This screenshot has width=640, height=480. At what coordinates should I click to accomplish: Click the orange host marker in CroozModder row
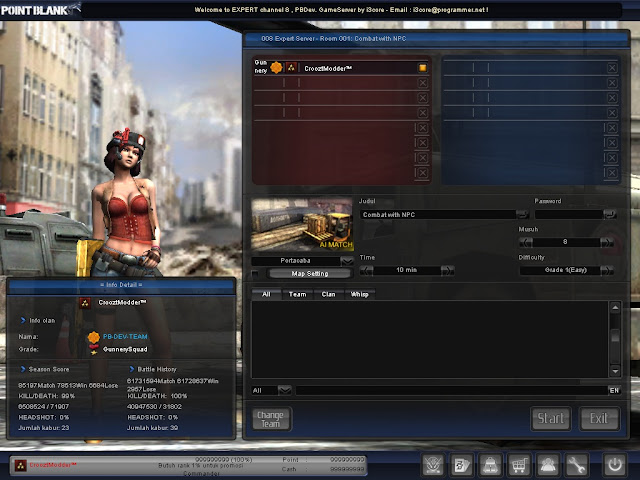[422, 68]
